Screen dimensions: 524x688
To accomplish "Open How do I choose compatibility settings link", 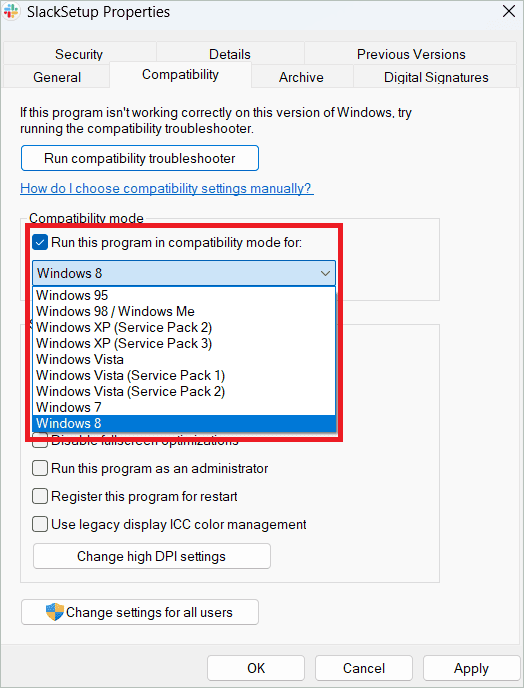I will (167, 189).
